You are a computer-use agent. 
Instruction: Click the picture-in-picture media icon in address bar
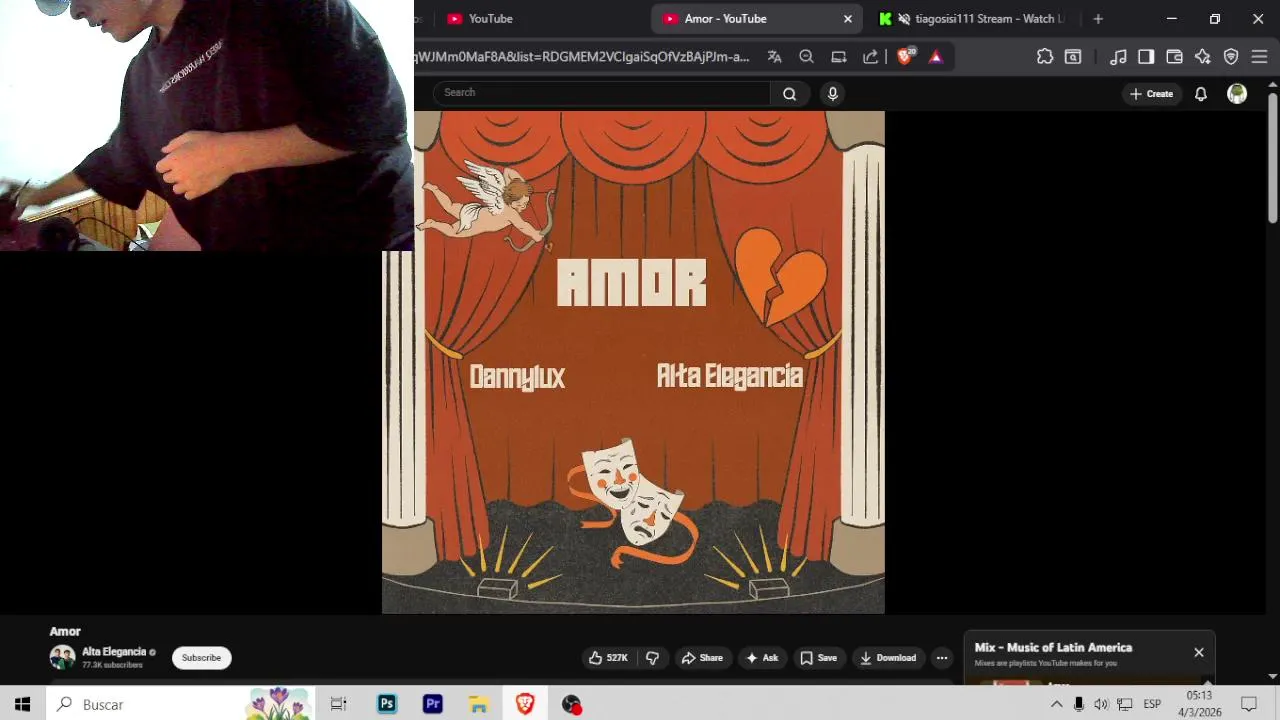click(839, 57)
